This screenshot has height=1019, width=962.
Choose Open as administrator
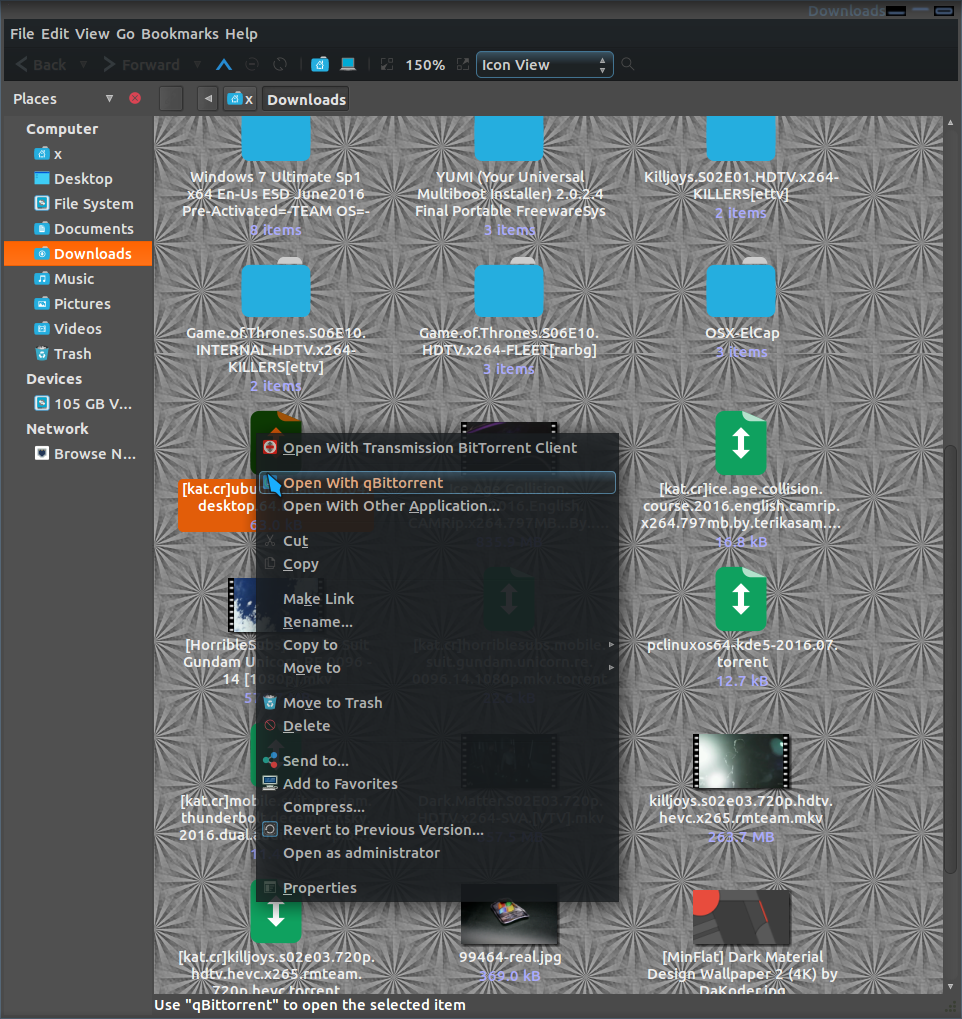pos(437,853)
